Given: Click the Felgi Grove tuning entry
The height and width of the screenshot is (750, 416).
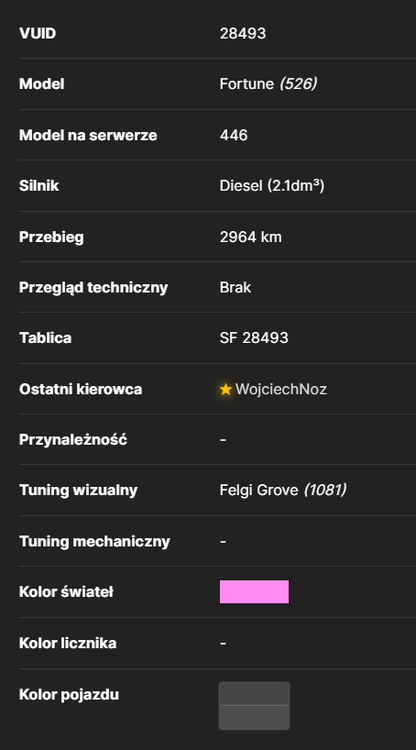Looking at the screenshot, I should click(259, 490).
